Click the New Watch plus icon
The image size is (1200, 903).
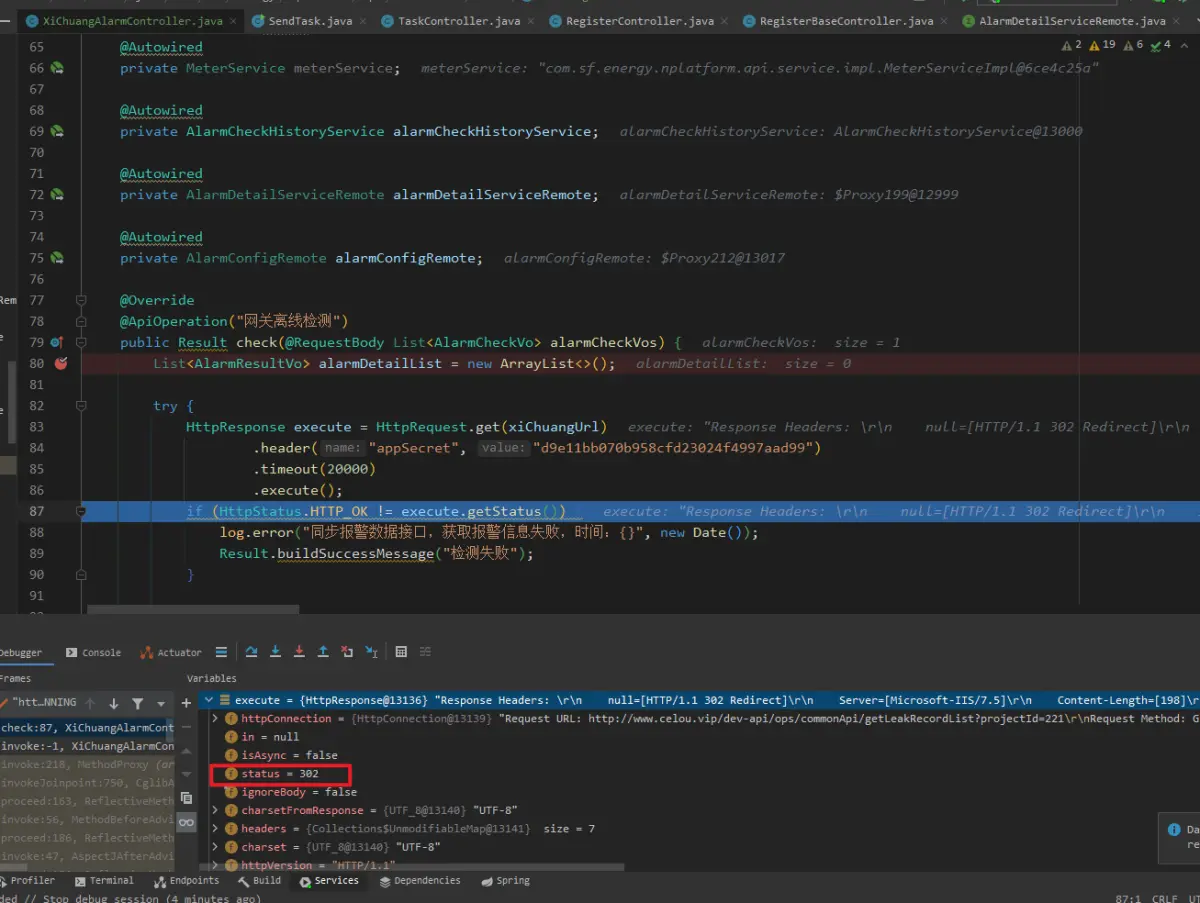pyautogui.click(x=186, y=703)
